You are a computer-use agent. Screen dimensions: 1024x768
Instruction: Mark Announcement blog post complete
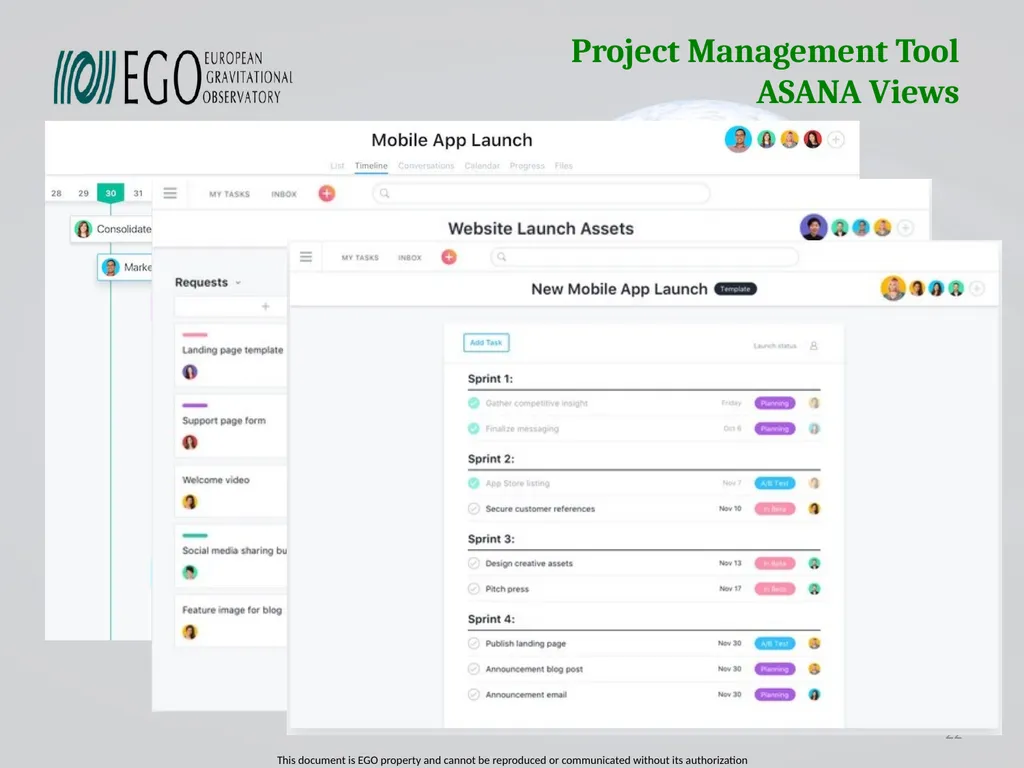click(x=473, y=669)
